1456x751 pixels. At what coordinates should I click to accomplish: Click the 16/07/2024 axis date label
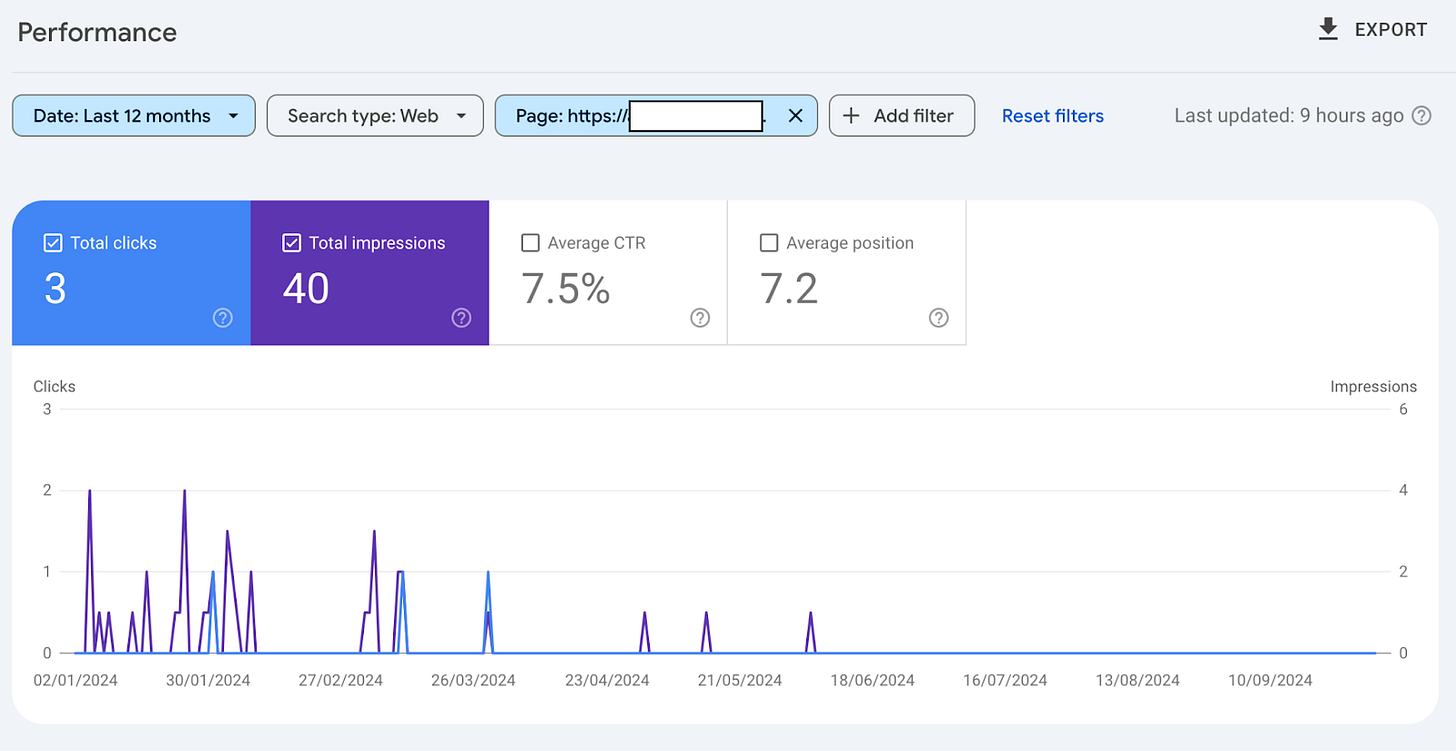1005,680
